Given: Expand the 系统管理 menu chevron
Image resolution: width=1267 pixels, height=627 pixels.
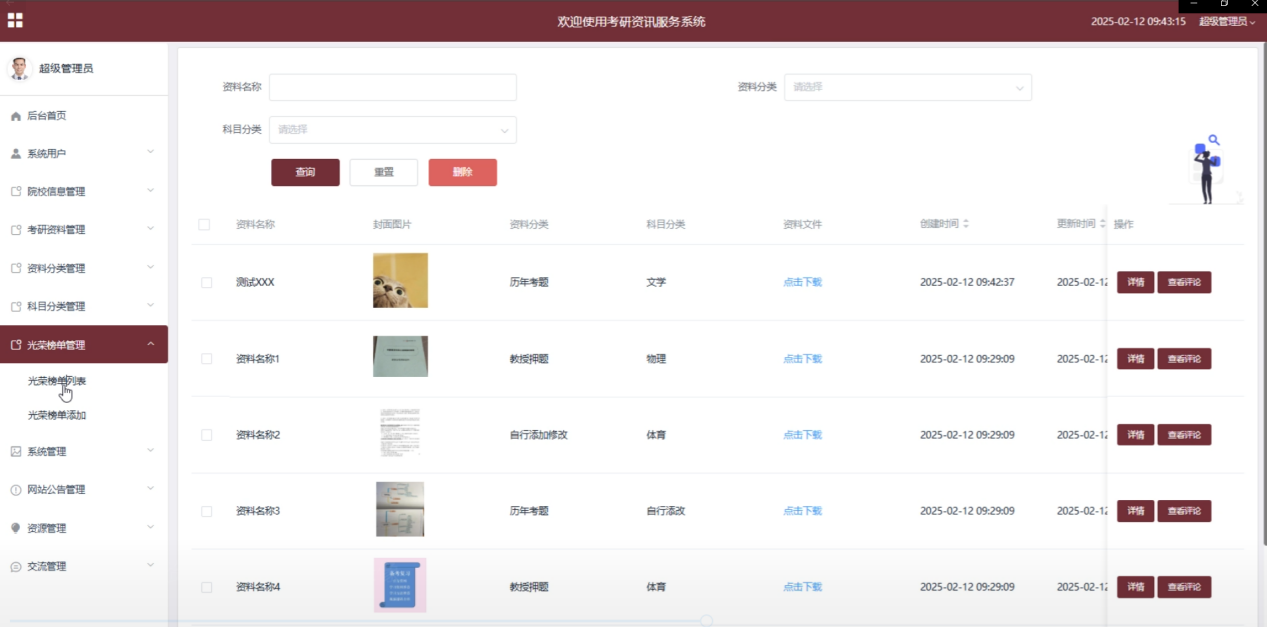Looking at the screenshot, I should tap(150, 450).
